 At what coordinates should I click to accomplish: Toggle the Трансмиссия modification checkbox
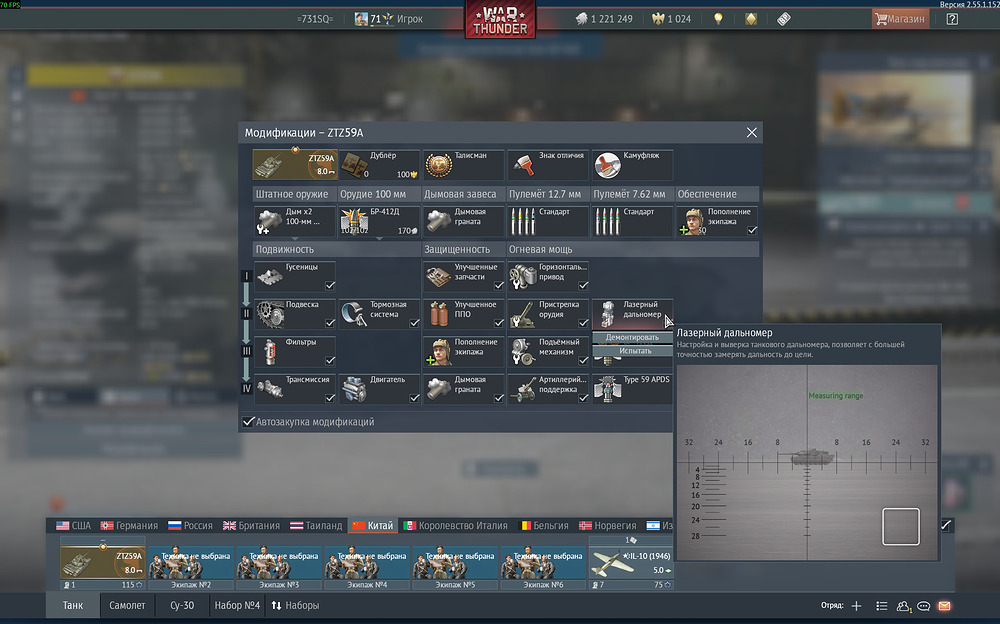click(330, 398)
